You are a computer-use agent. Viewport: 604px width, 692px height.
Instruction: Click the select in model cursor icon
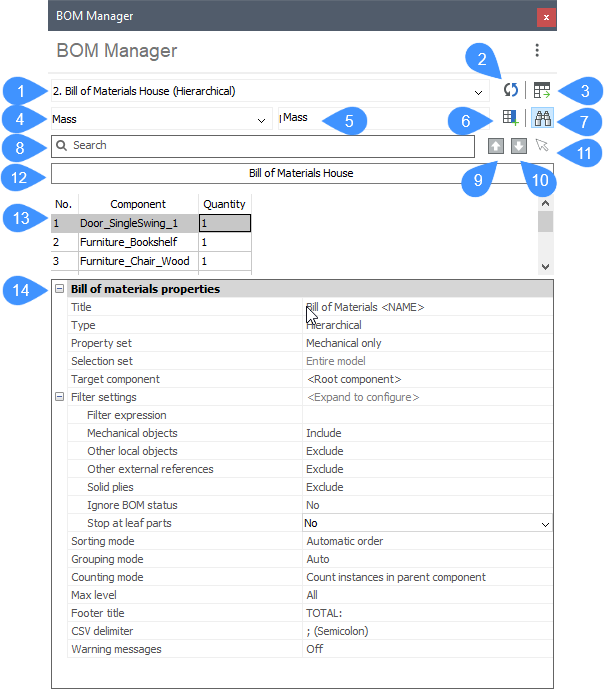[x=542, y=146]
